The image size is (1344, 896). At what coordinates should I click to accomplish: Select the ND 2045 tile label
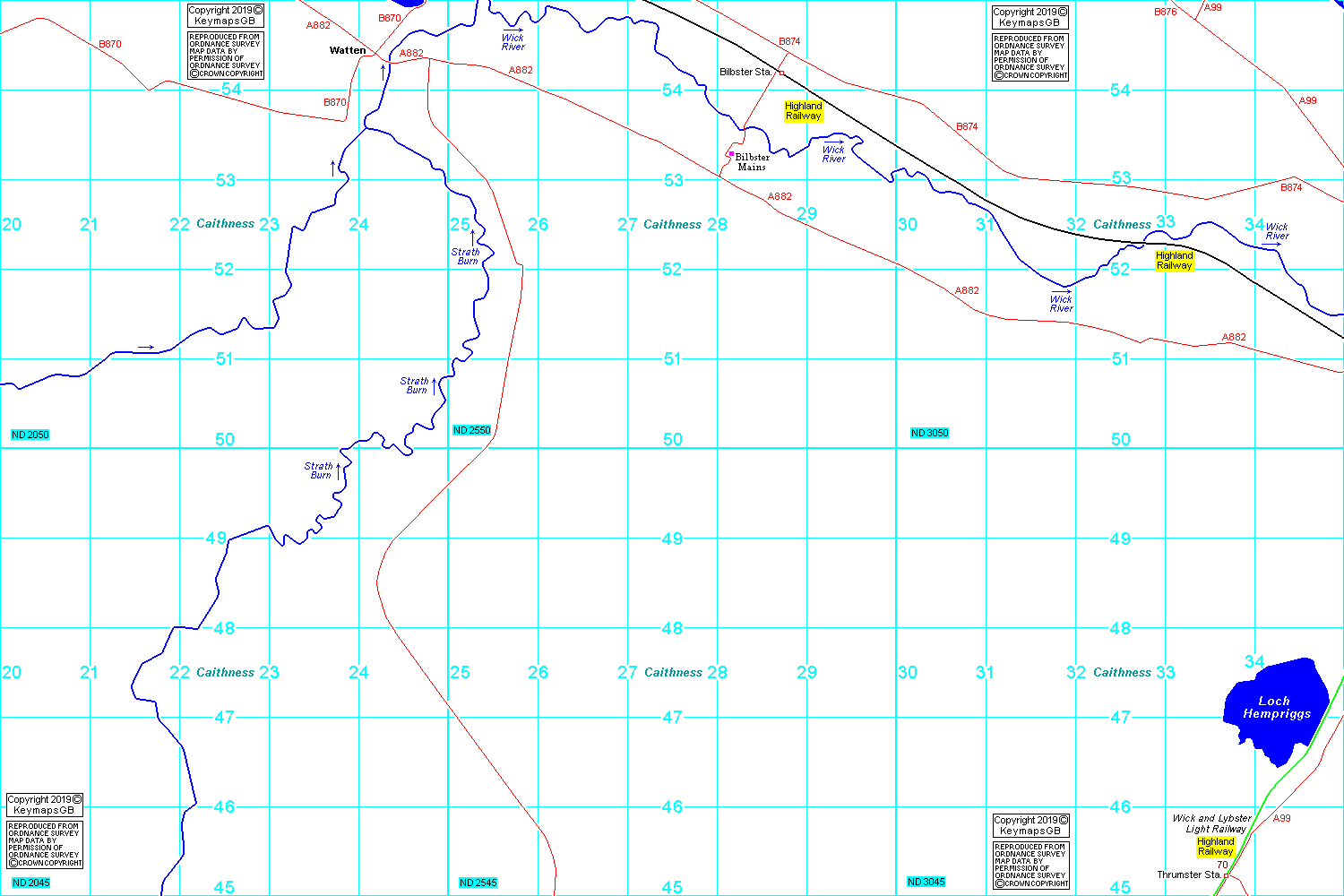pyautogui.click(x=31, y=883)
